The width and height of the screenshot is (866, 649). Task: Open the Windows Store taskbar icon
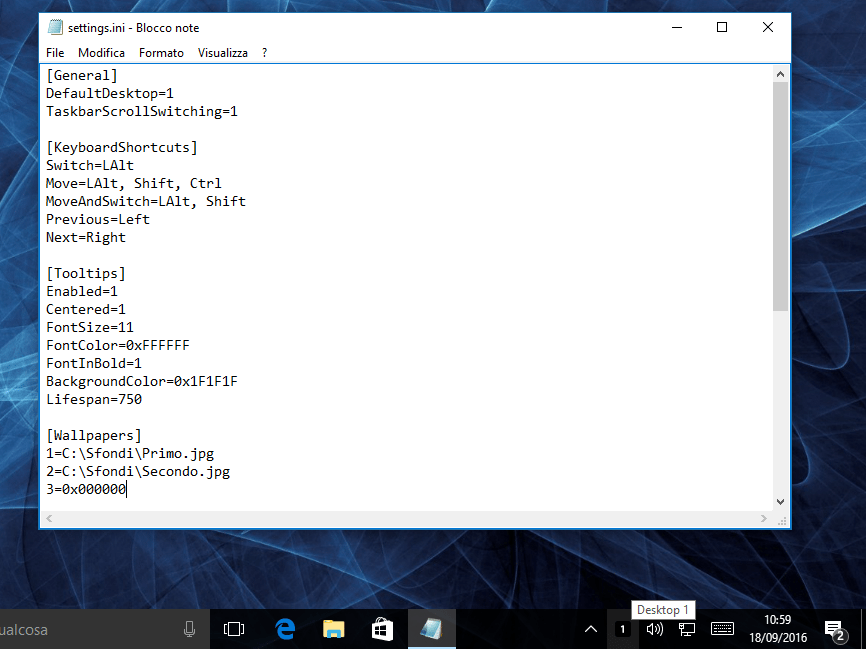point(382,629)
